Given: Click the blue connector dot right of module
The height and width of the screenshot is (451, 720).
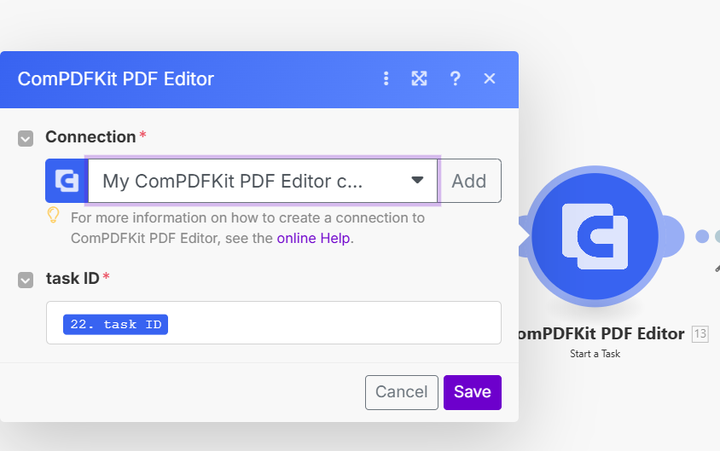Looking at the screenshot, I should (702, 236).
